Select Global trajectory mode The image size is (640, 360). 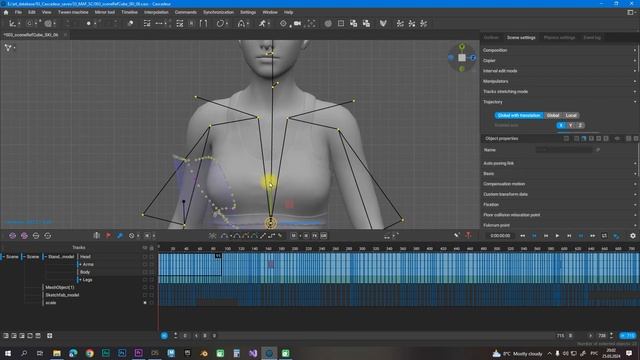pyautogui.click(x=553, y=116)
